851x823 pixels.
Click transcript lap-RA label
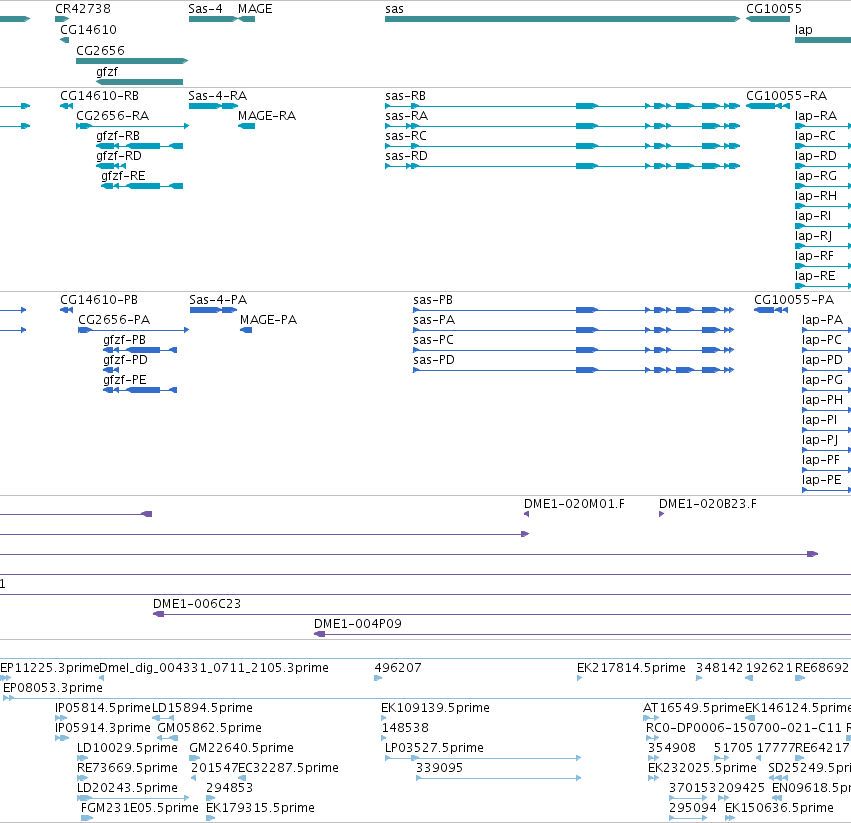[816, 116]
